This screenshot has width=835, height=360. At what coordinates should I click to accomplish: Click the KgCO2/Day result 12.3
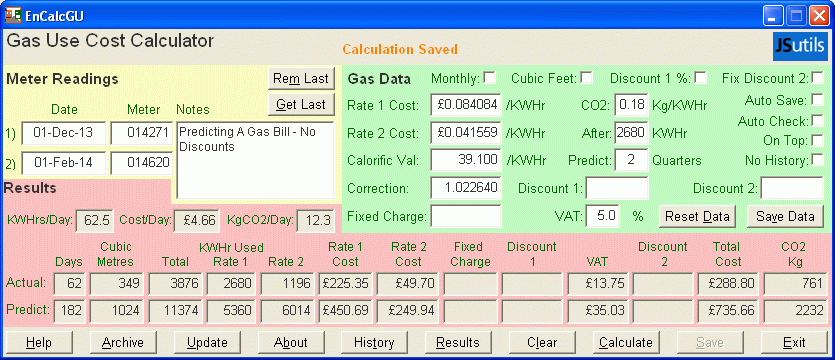(x=316, y=220)
